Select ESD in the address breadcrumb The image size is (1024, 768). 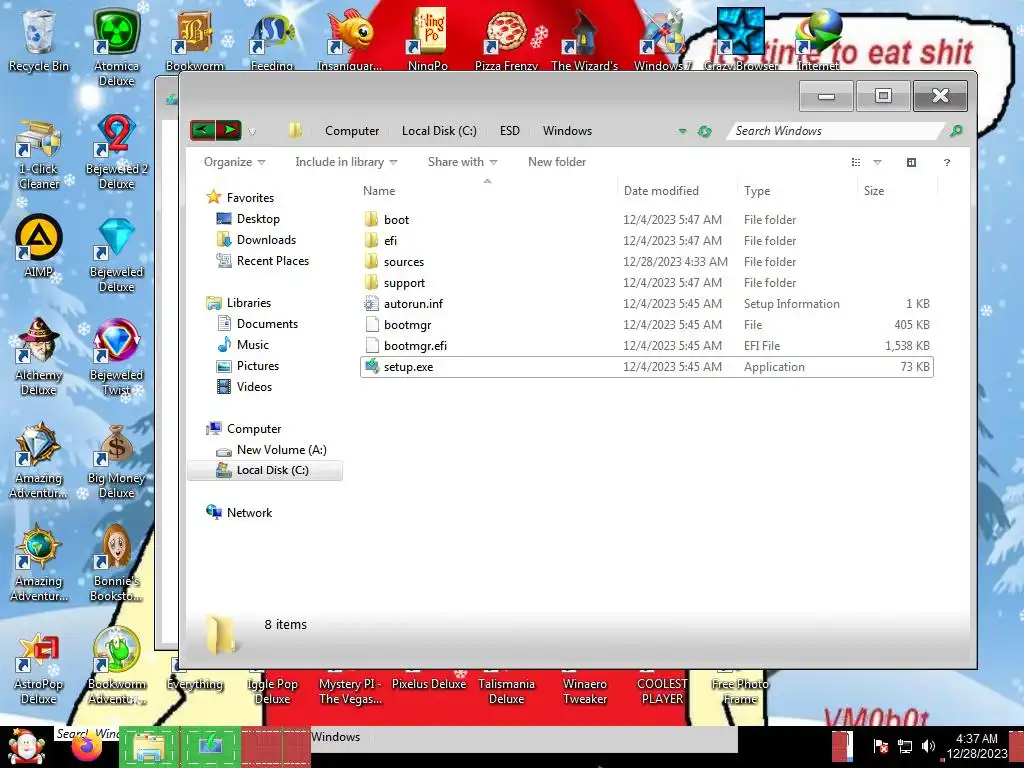point(509,131)
